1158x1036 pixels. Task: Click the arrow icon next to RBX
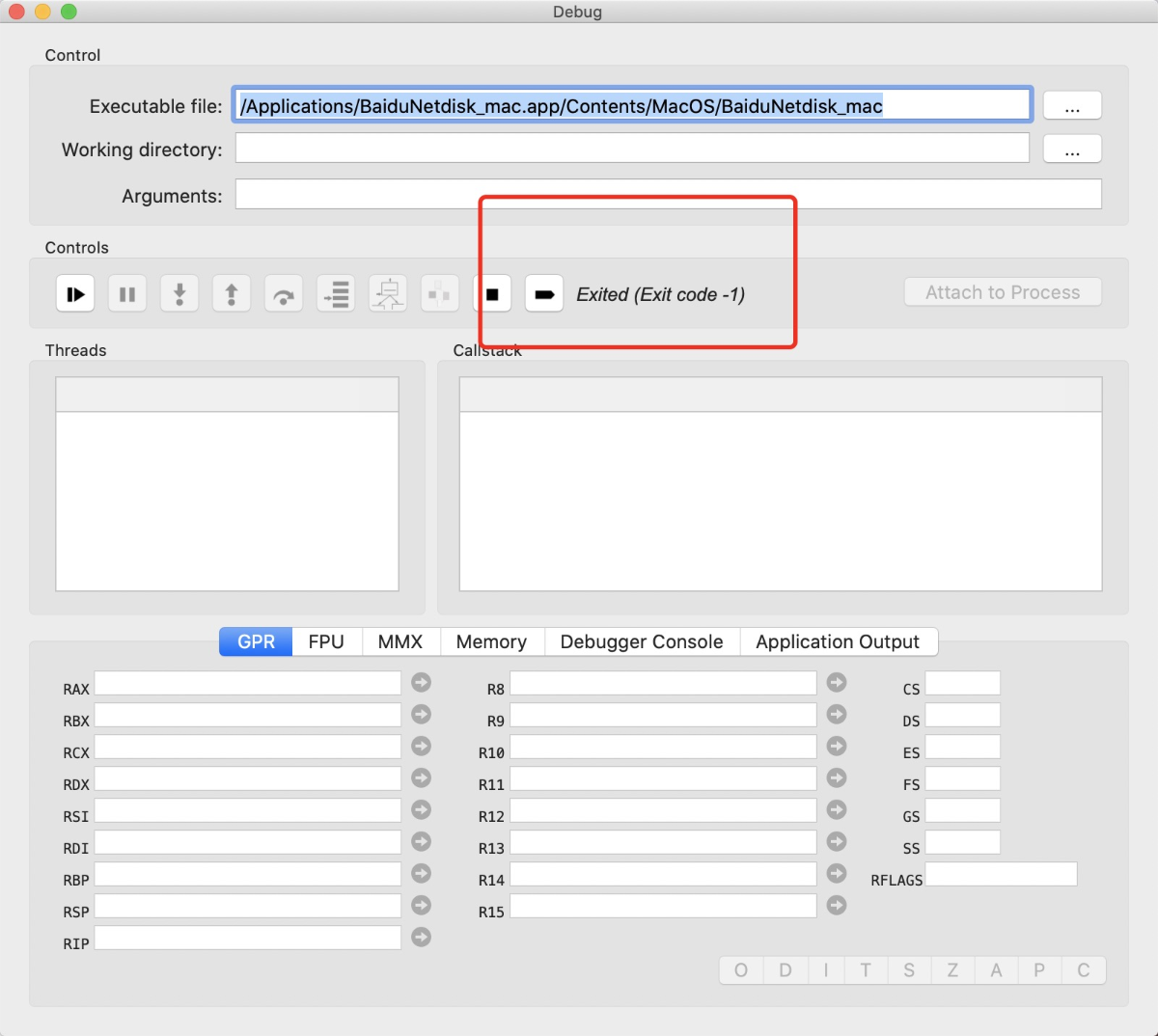tap(422, 715)
